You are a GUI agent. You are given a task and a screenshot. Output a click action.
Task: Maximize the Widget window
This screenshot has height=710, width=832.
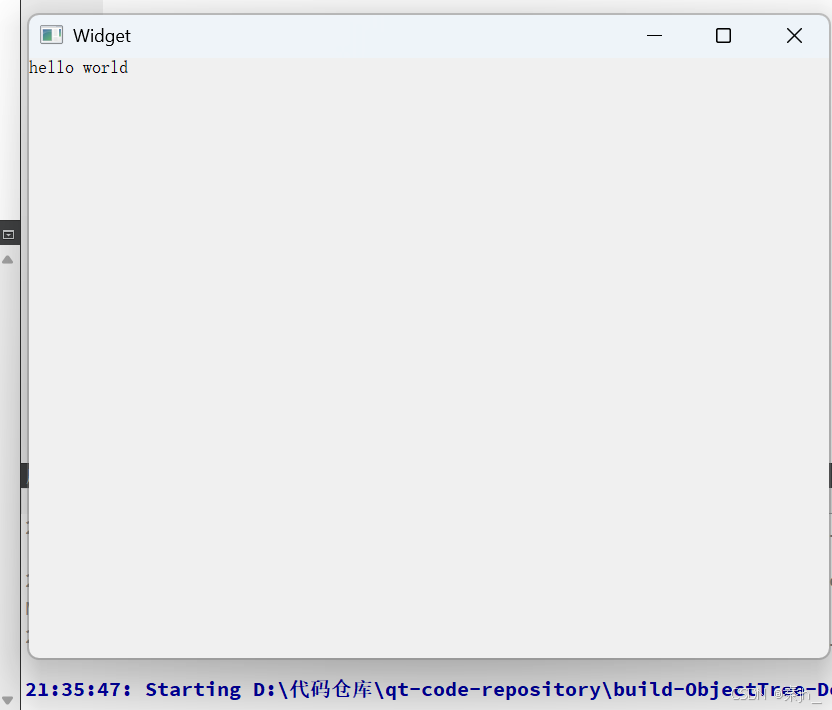(723, 36)
